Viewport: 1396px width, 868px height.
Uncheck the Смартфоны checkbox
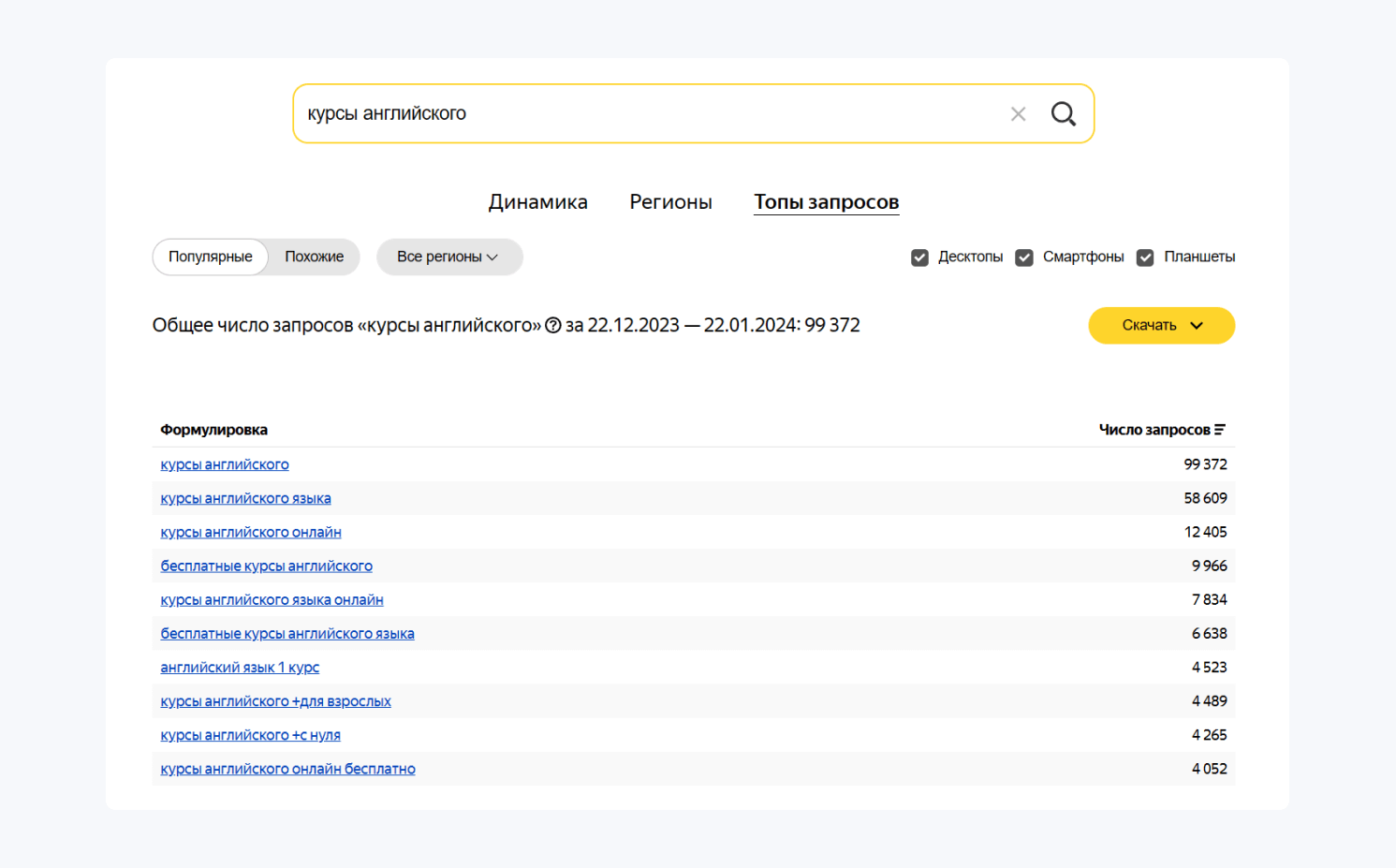pos(1024,257)
